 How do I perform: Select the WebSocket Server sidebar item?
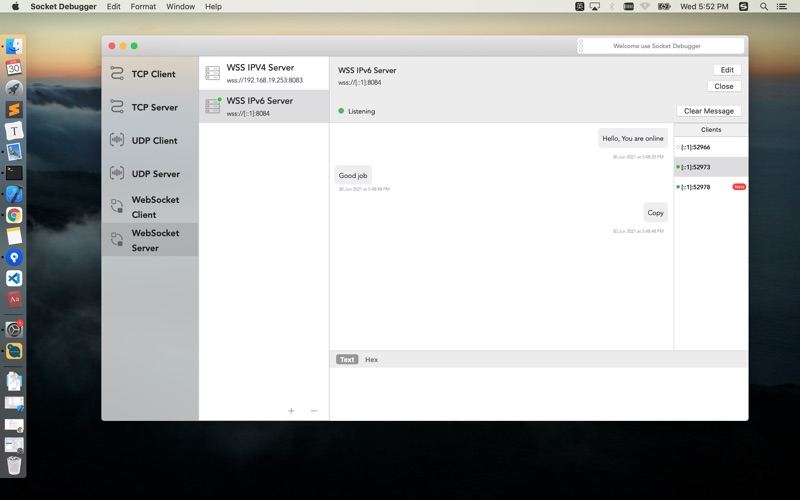point(150,240)
